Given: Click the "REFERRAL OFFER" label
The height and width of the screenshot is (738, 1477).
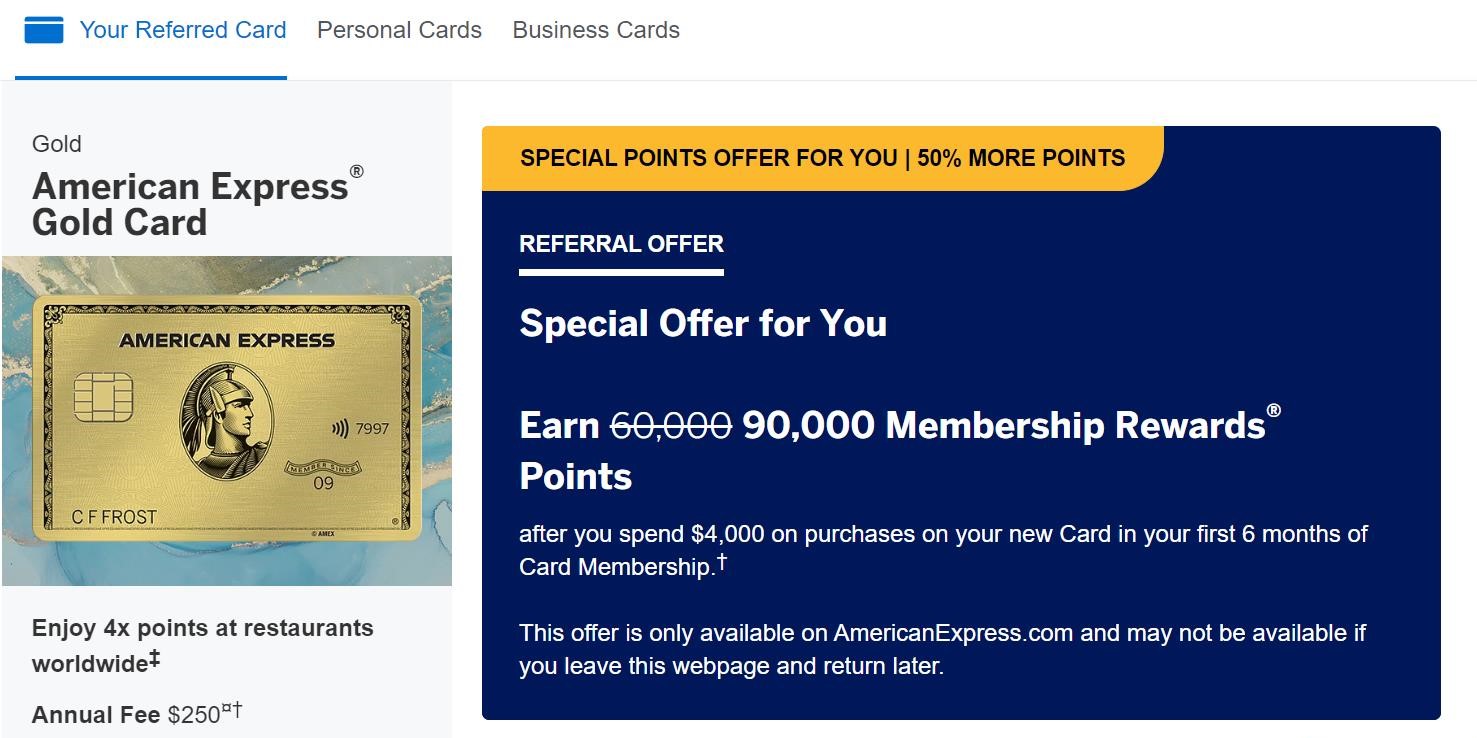Looking at the screenshot, I should (x=620, y=243).
